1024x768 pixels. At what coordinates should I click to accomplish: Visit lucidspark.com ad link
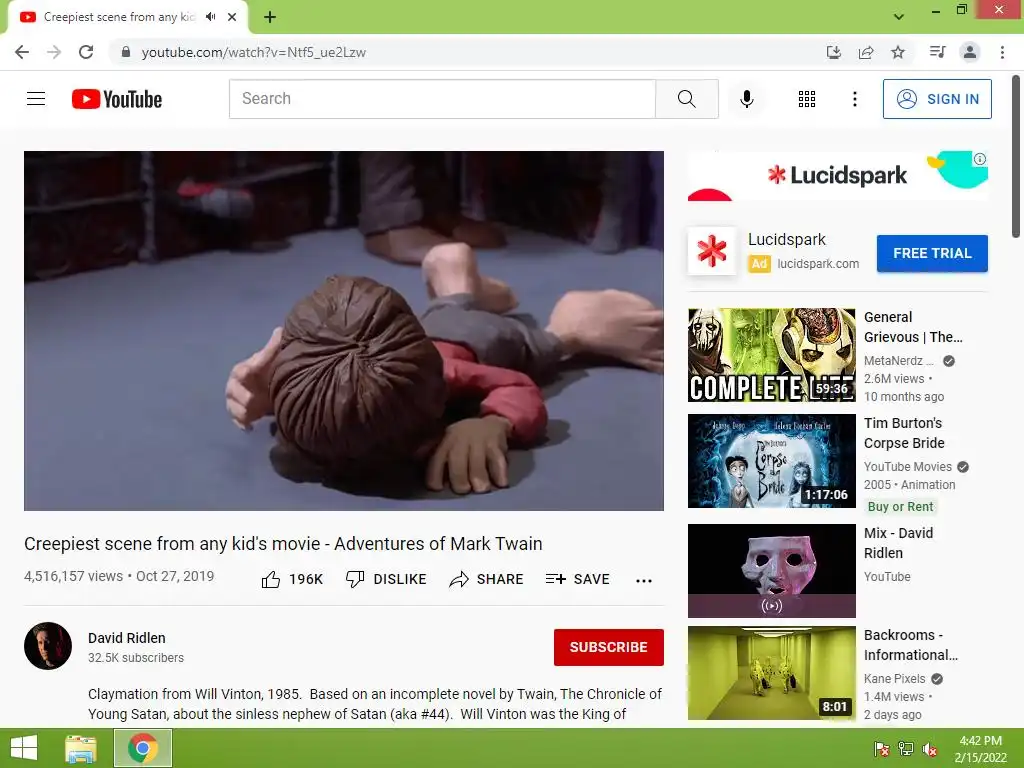coord(818,264)
